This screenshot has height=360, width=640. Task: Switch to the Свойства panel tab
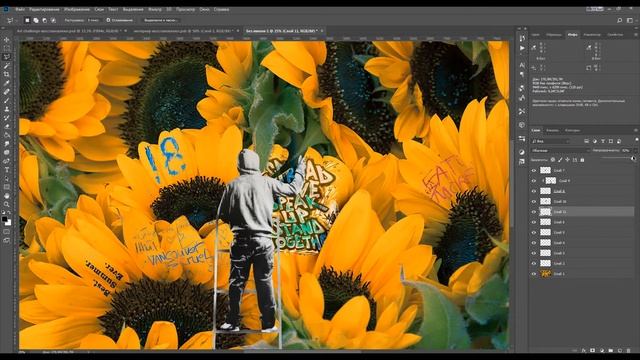pos(615,35)
